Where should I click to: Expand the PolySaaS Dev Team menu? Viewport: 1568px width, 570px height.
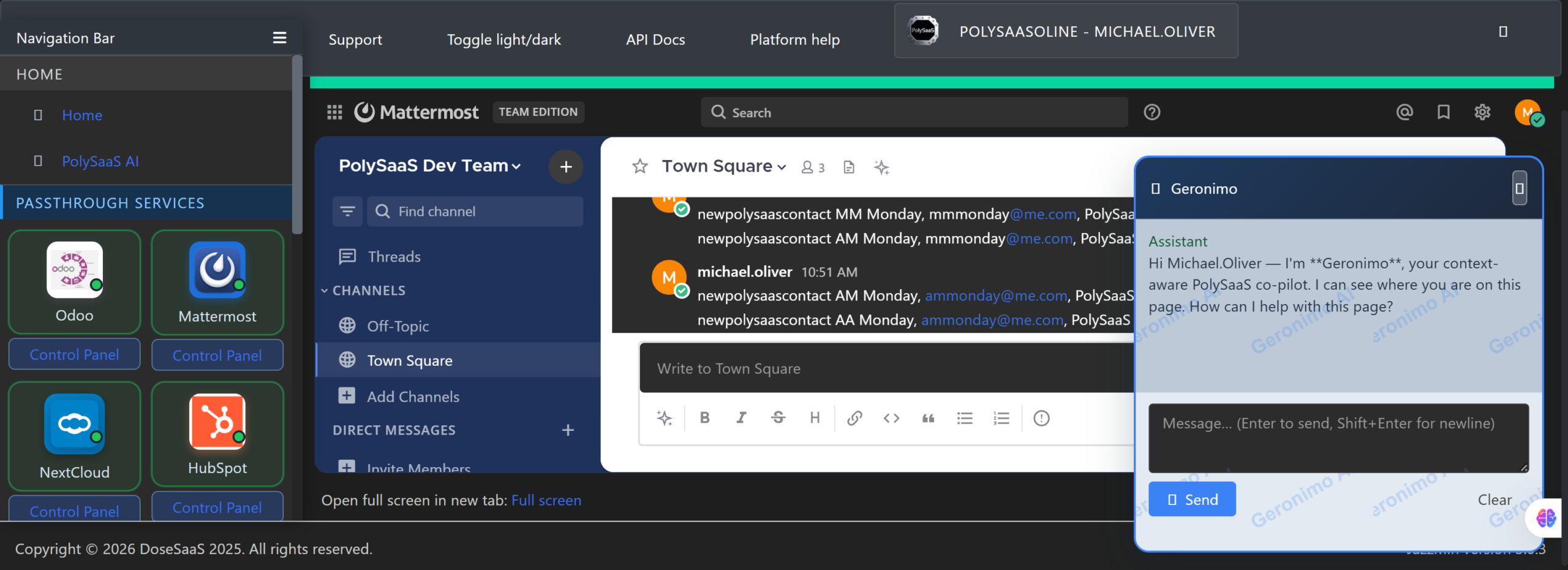429,166
